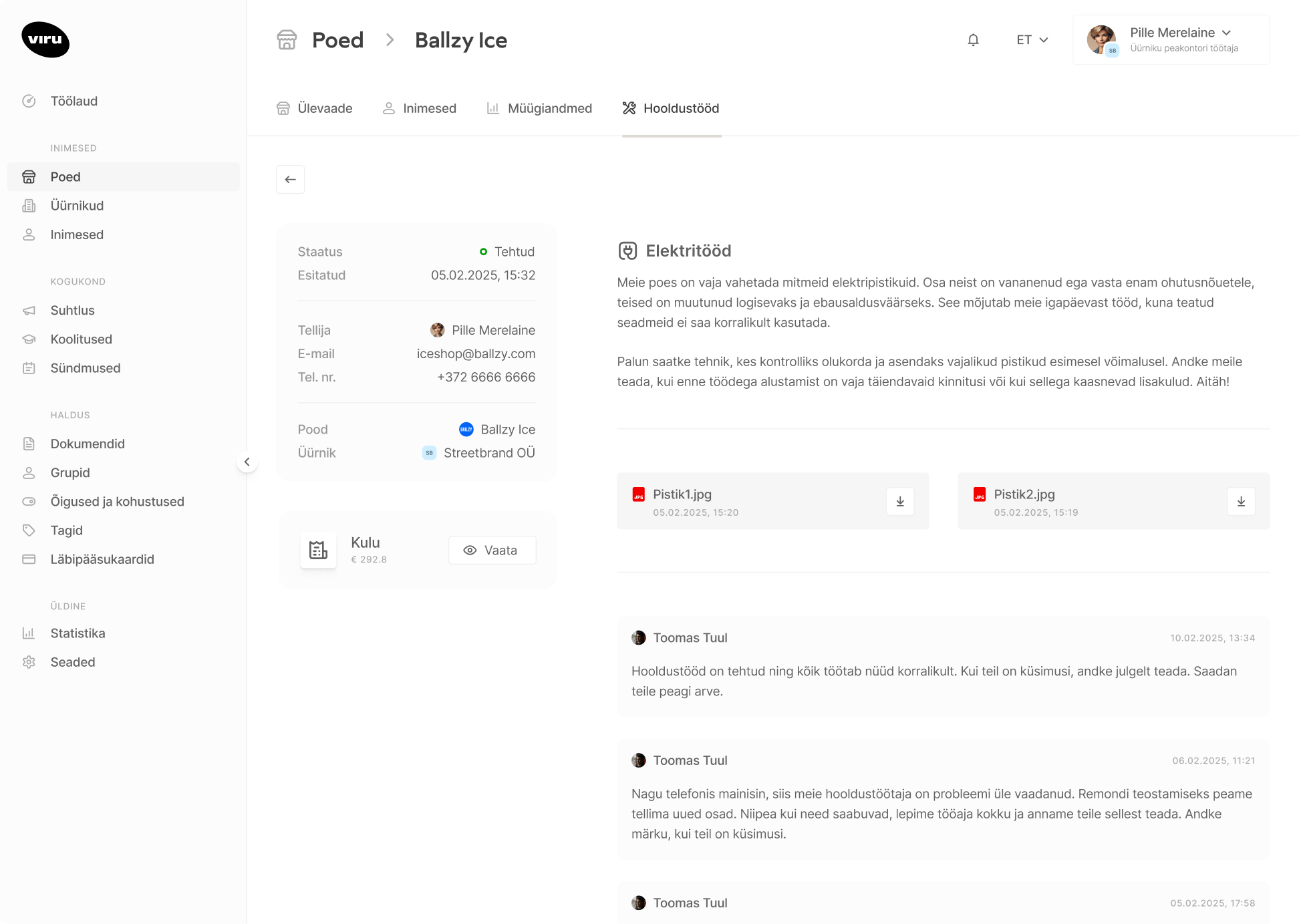This screenshot has height=924, width=1299.
Task: Collapse the sidebar with chevron handle
Action: coord(247,462)
